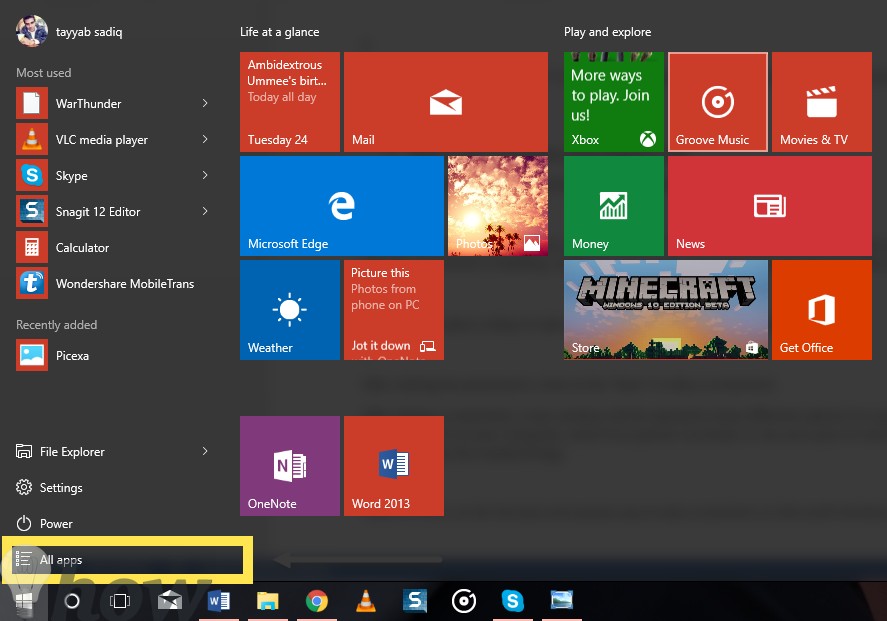Launch VLC media player from Most used
Screen dimensions: 887x621
(113, 140)
